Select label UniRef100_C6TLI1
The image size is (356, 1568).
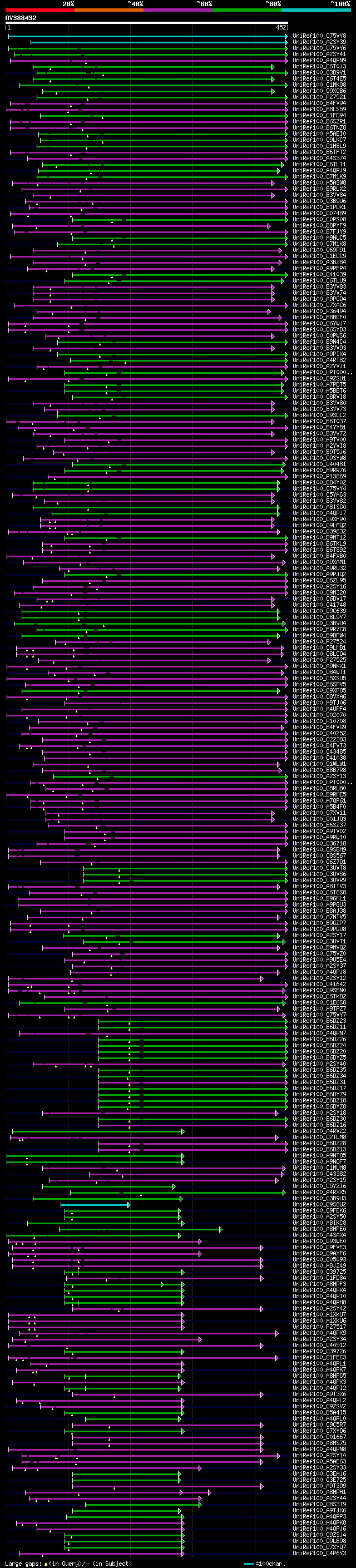pos(319,164)
